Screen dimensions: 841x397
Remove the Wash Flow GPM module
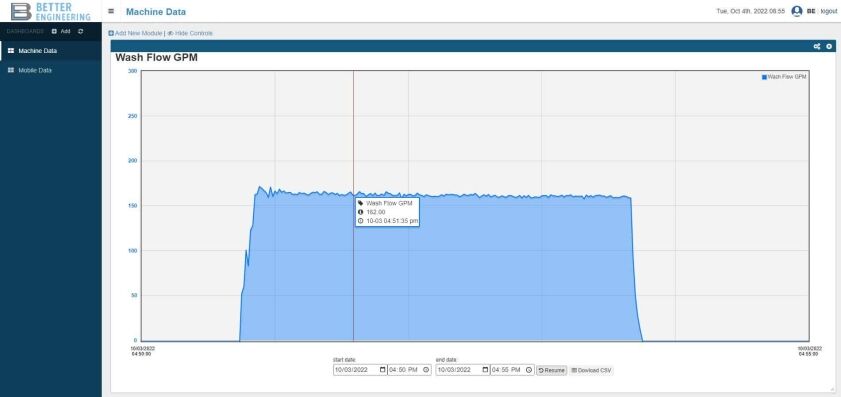click(829, 47)
